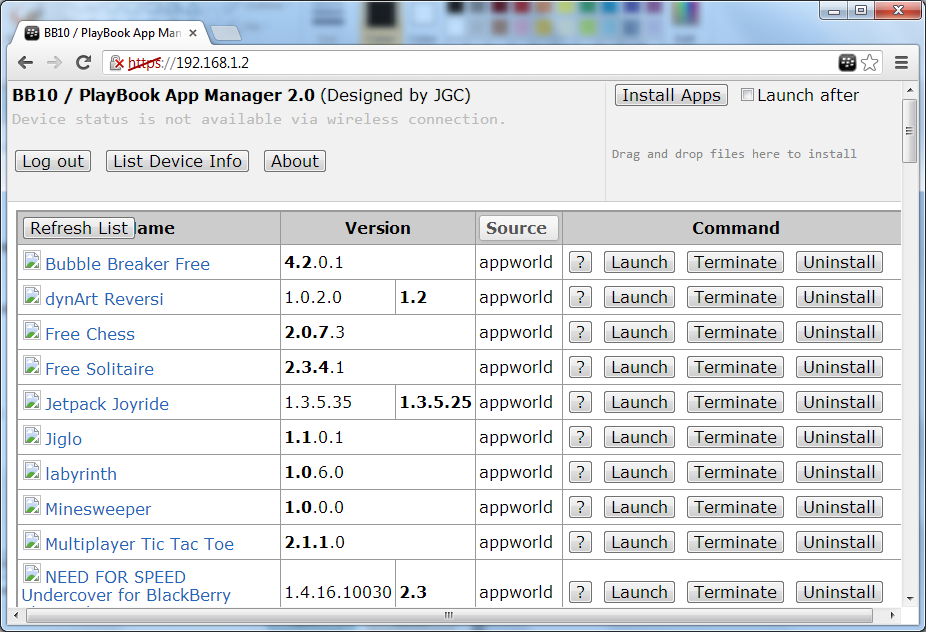Screen dimensions: 926x632
Task: Click the question mark button for Jetpack Joyride
Action: (581, 402)
